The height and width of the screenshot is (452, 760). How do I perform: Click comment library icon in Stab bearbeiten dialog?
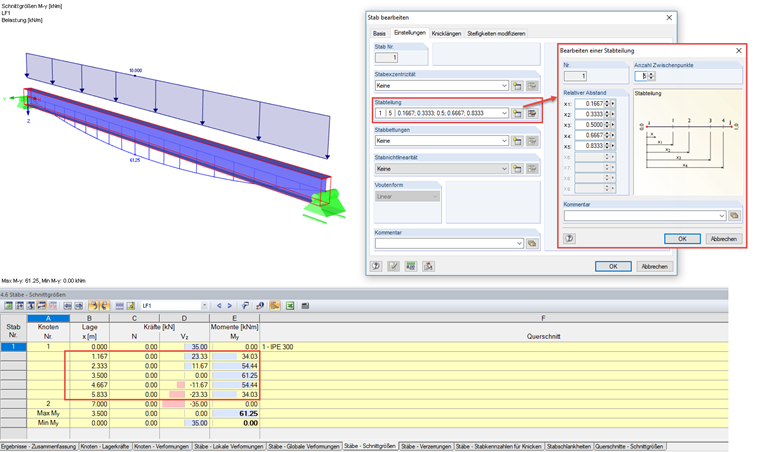[x=532, y=243]
